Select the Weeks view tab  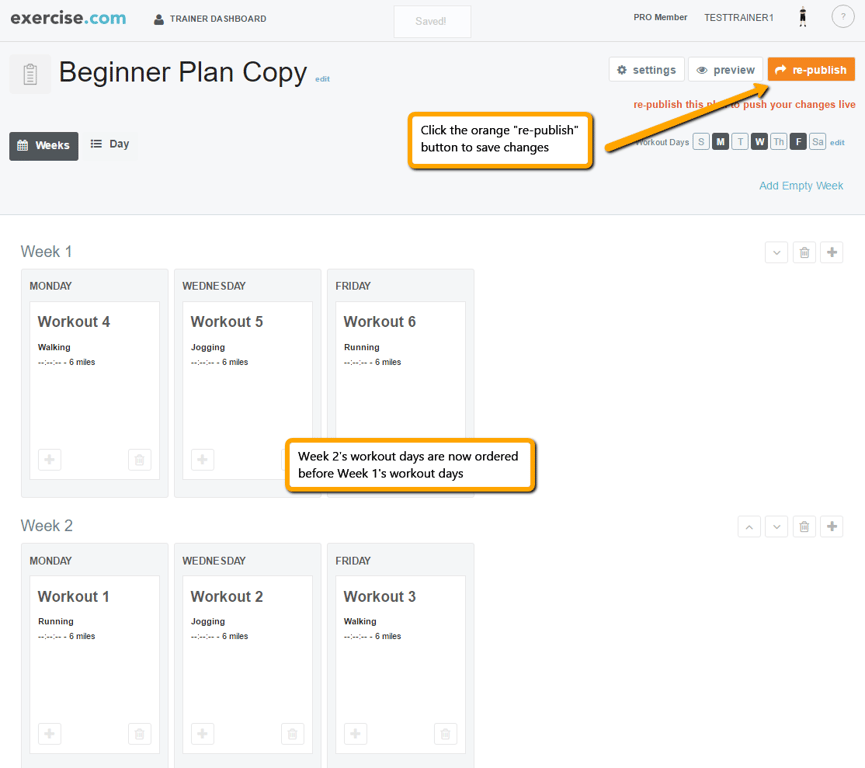[44, 145]
